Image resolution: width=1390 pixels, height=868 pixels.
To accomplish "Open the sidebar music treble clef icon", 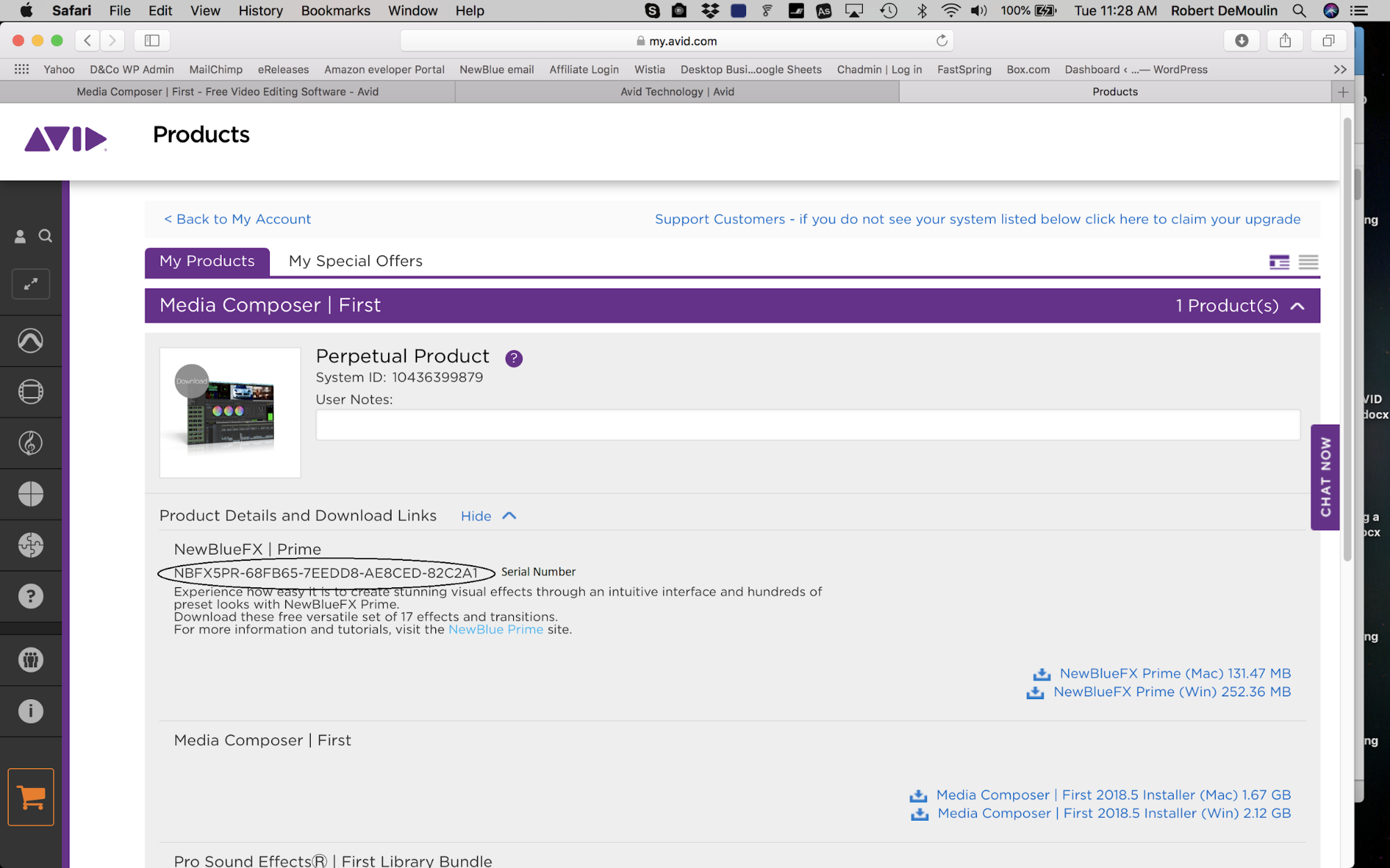I will 31,443.
